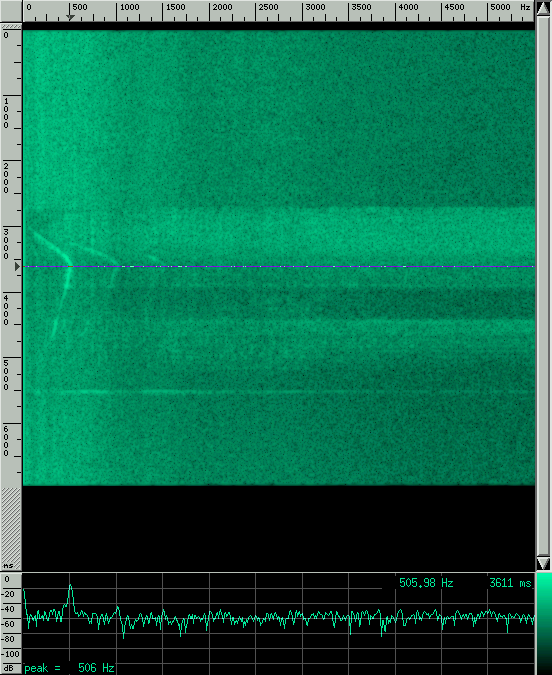Click the empty corner box above the time ruler
This screenshot has height=675, width=552.
coord(11,11)
